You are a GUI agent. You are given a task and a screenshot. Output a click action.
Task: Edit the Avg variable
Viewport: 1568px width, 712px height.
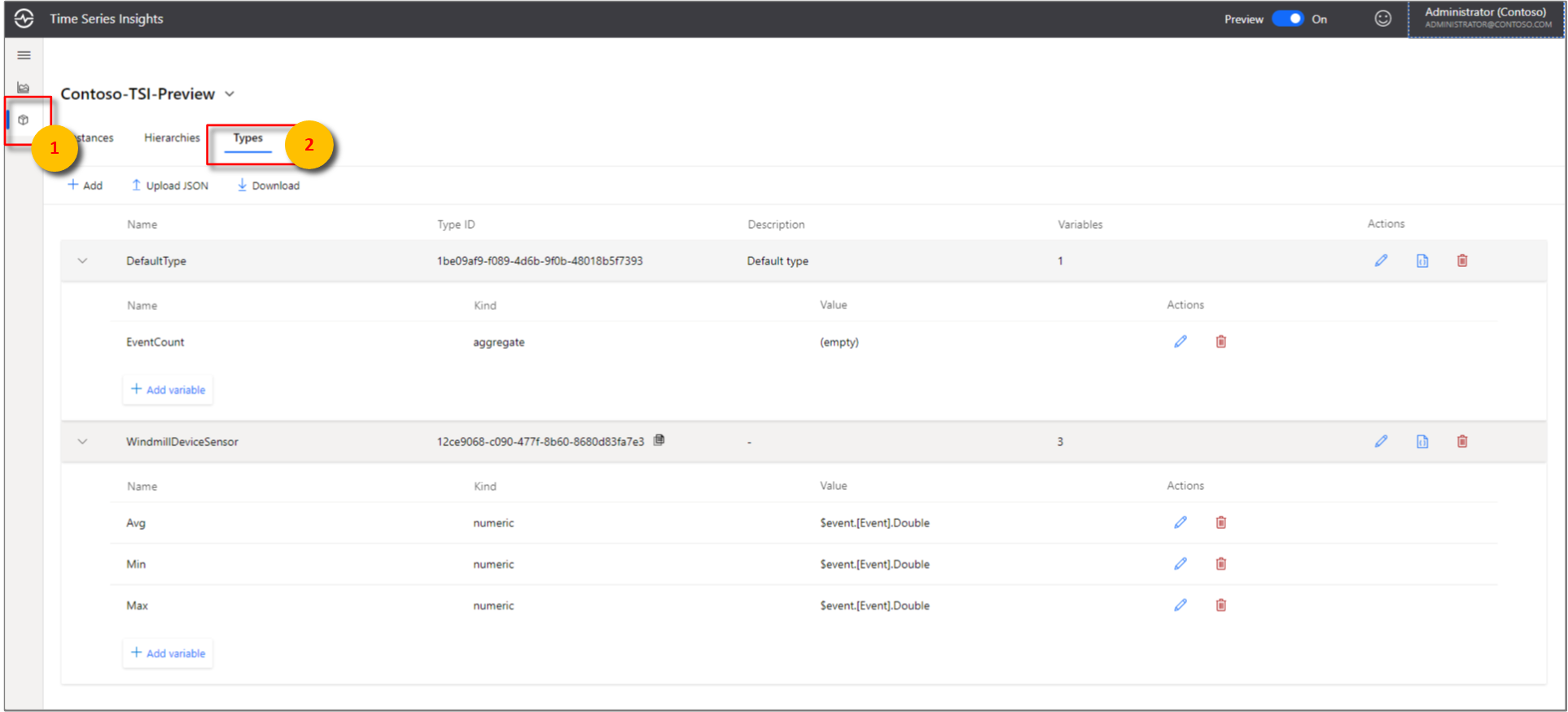coord(1180,522)
